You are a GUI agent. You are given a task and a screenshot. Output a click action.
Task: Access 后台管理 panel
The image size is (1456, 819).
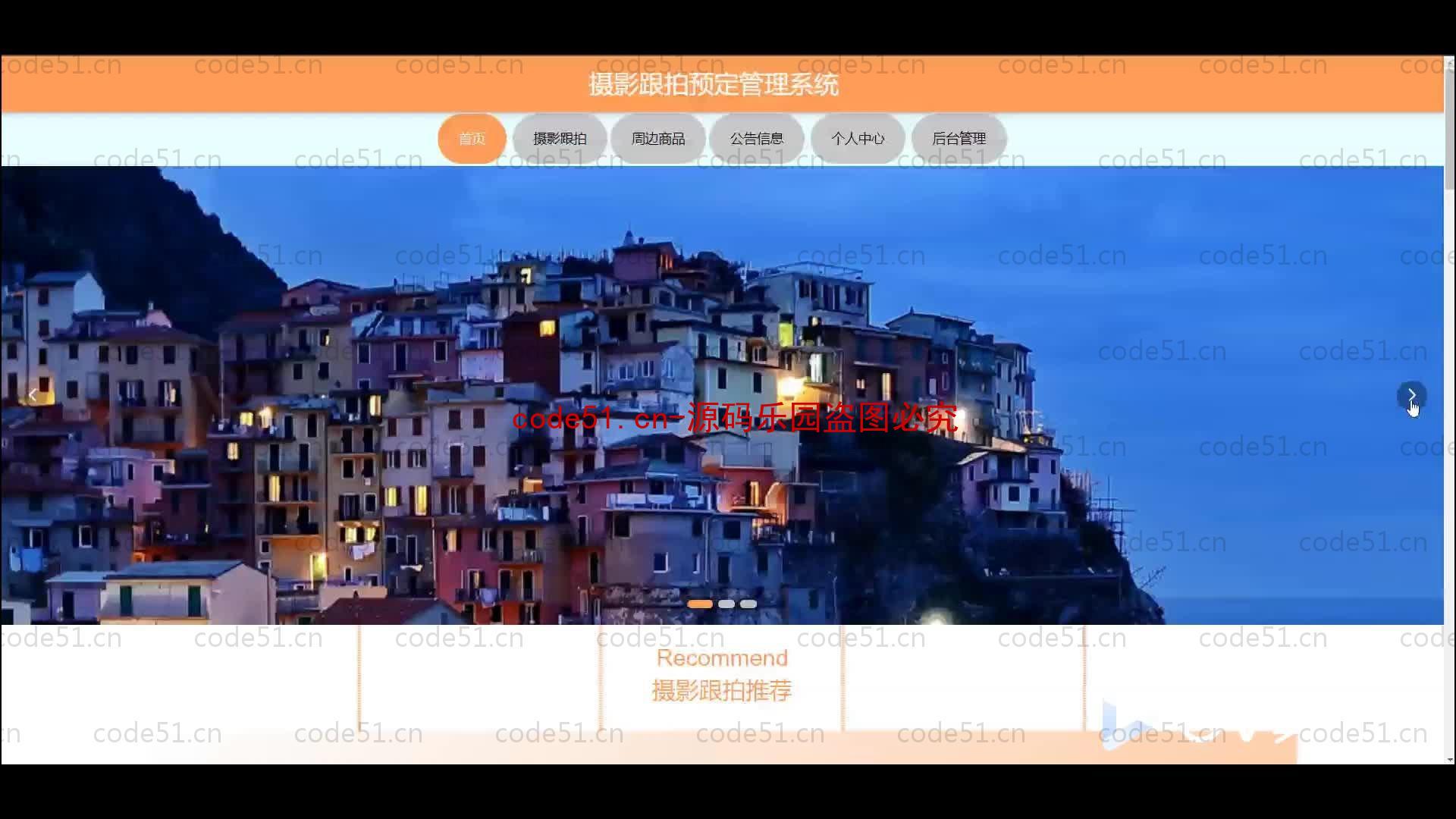click(x=958, y=138)
